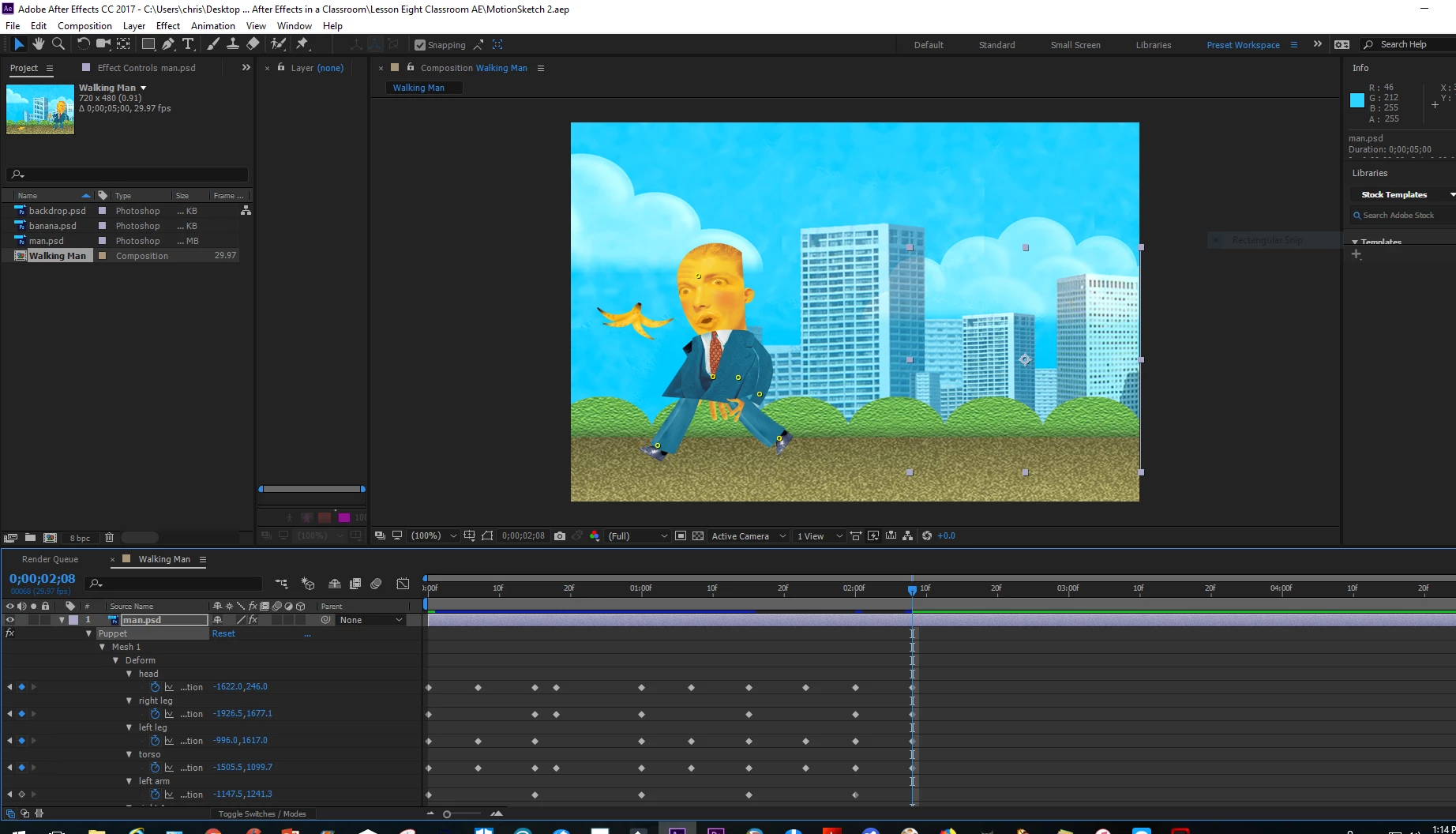Click Toggle Switches / Modes button
Viewport: 1456px width, 834px height.
click(x=262, y=813)
